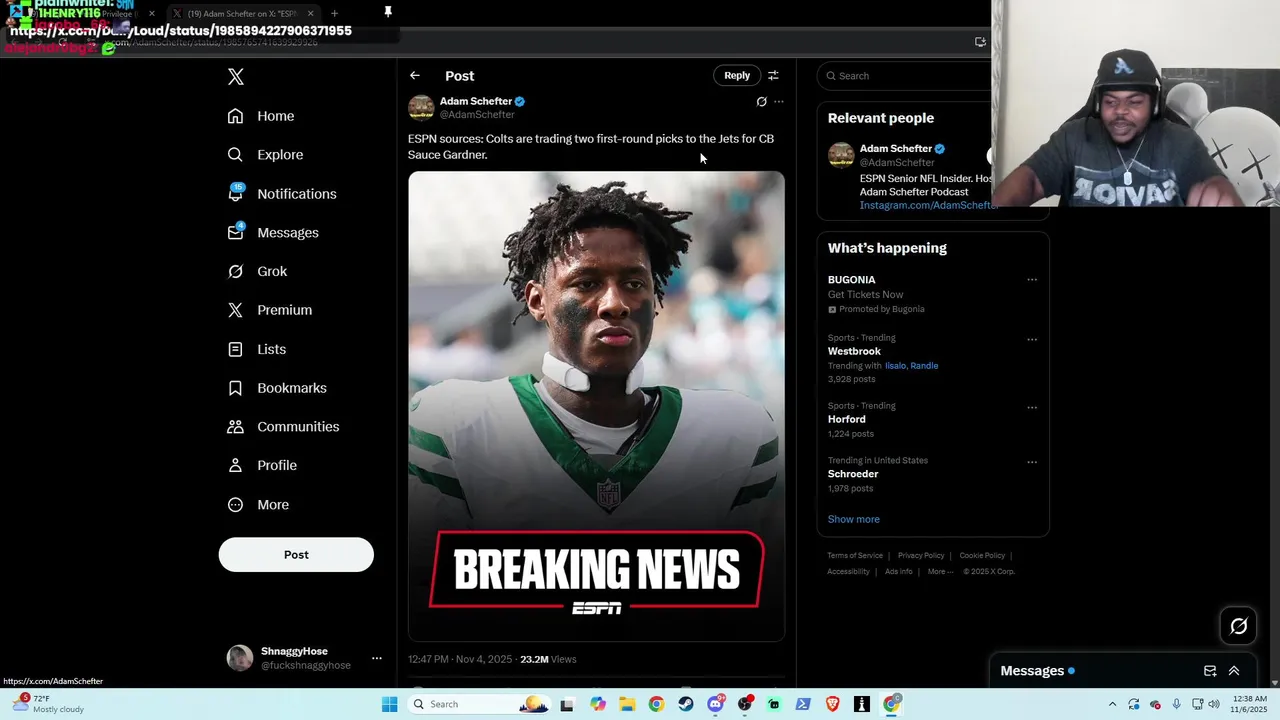1280x720 pixels.
Task: Expand the More menu in sidebar
Action: point(257,505)
